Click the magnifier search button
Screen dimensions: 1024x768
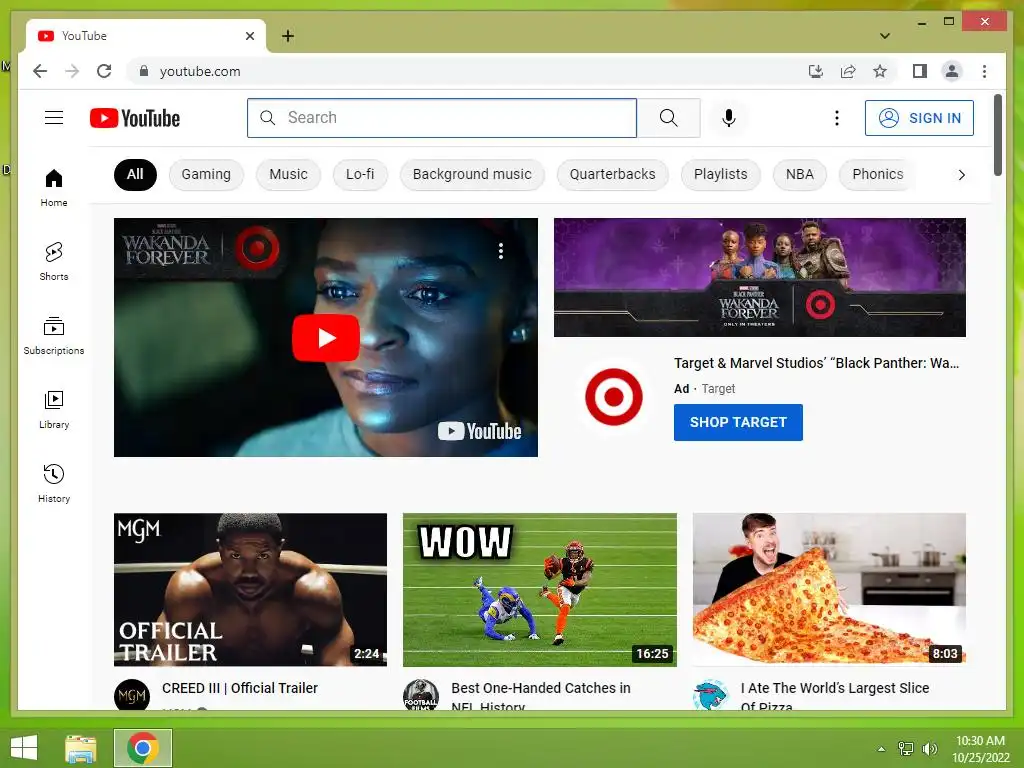pyautogui.click(x=668, y=118)
